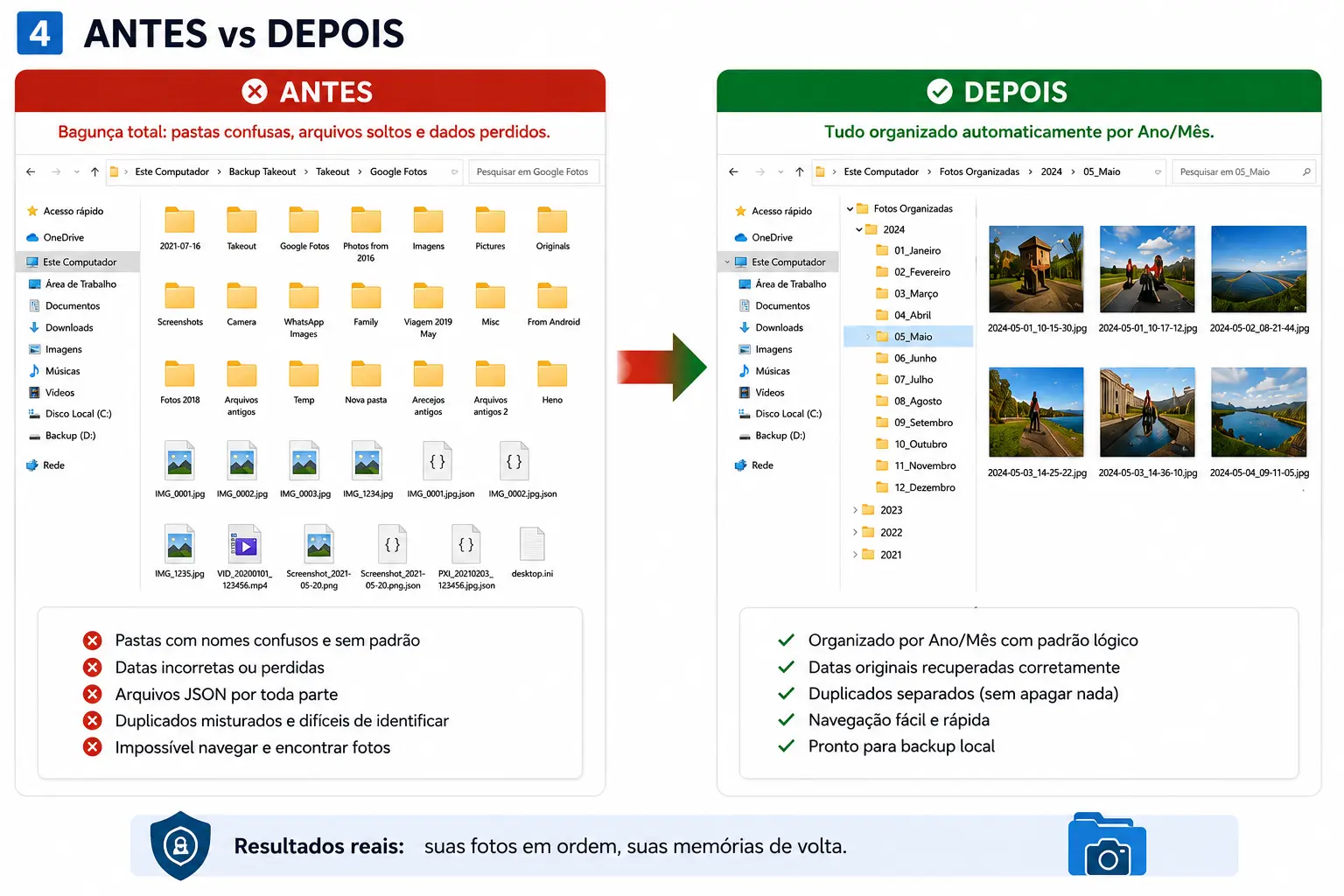
Task: Open address bar dropdown in ANTES window
Action: (x=454, y=172)
